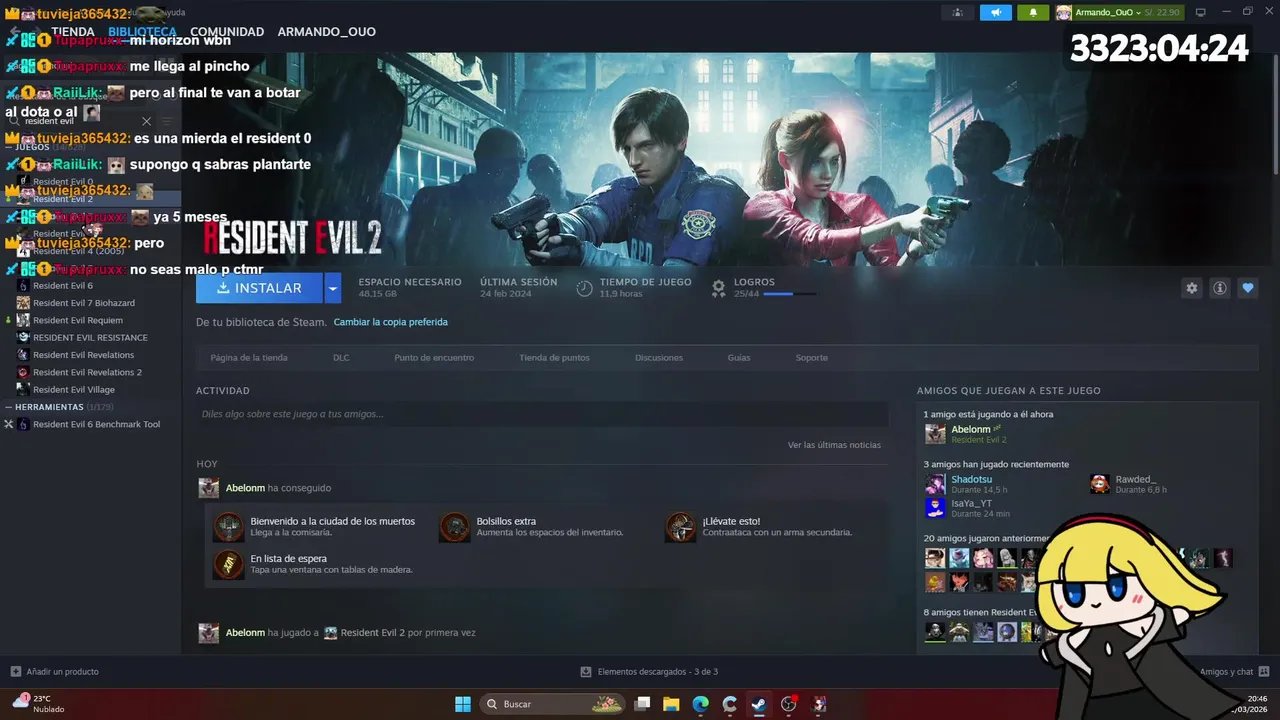Viewport: 1280px width, 720px height.
Task: Click Abelonm name in currently playing friends
Action: tap(970, 429)
